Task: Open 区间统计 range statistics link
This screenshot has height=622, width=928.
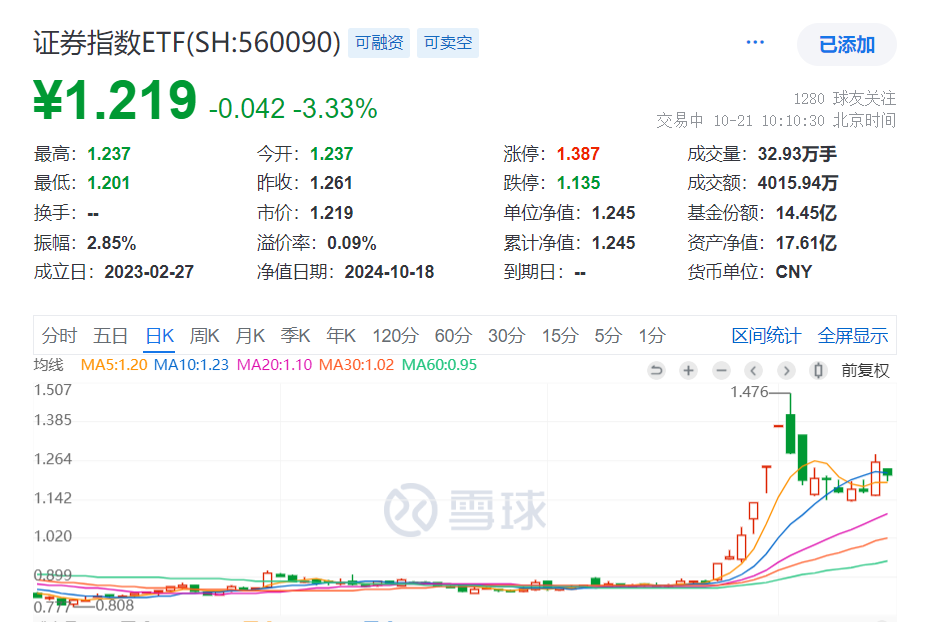Action: pyautogui.click(x=766, y=336)
